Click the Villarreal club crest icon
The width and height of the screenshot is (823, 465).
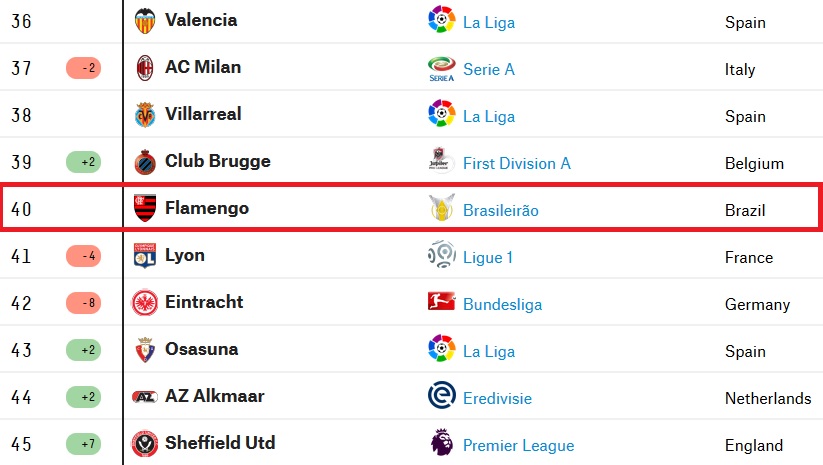(145, 115)
